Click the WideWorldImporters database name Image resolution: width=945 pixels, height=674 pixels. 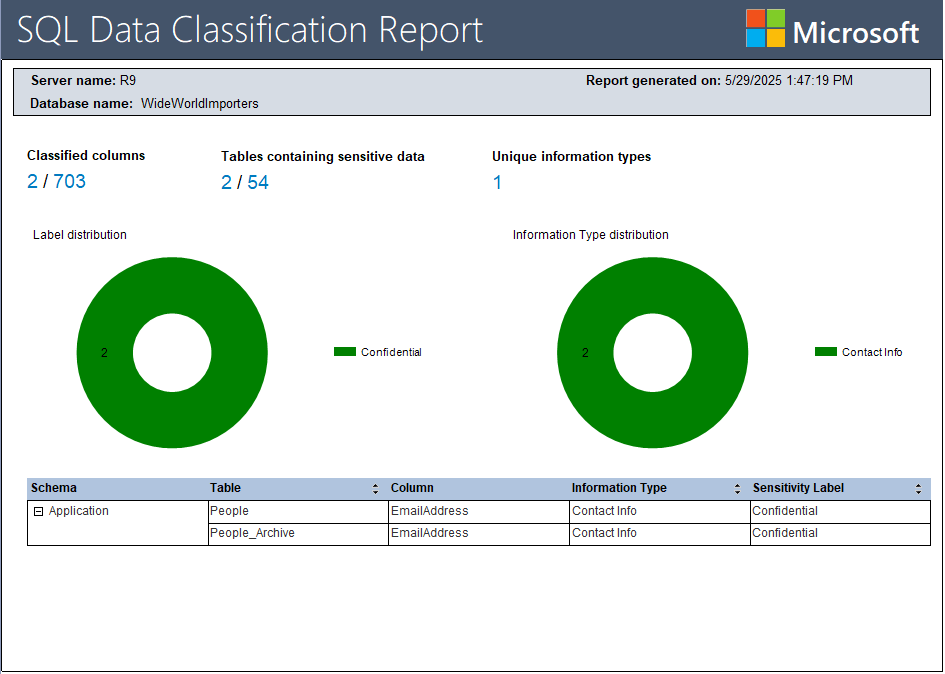click(x=200, y=103)
